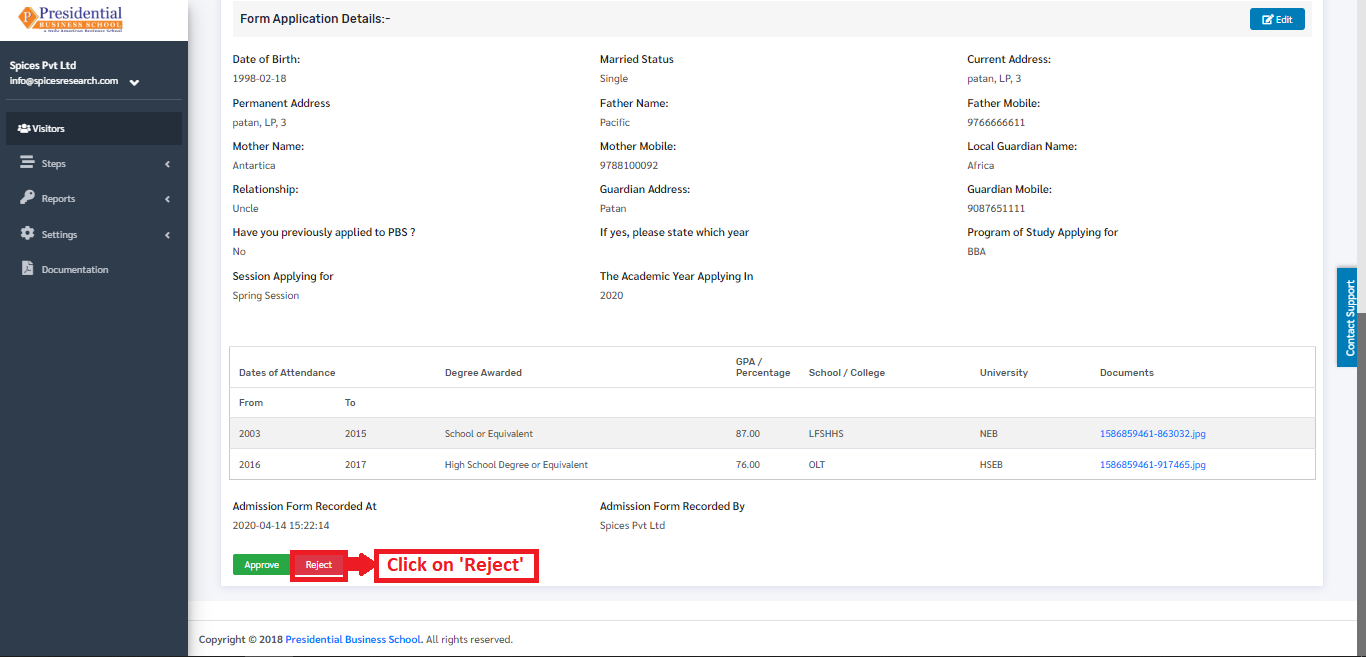Click the local guardian name Africa
The height and width of the screenshot is (657, 1366).
tap(981, 165)
